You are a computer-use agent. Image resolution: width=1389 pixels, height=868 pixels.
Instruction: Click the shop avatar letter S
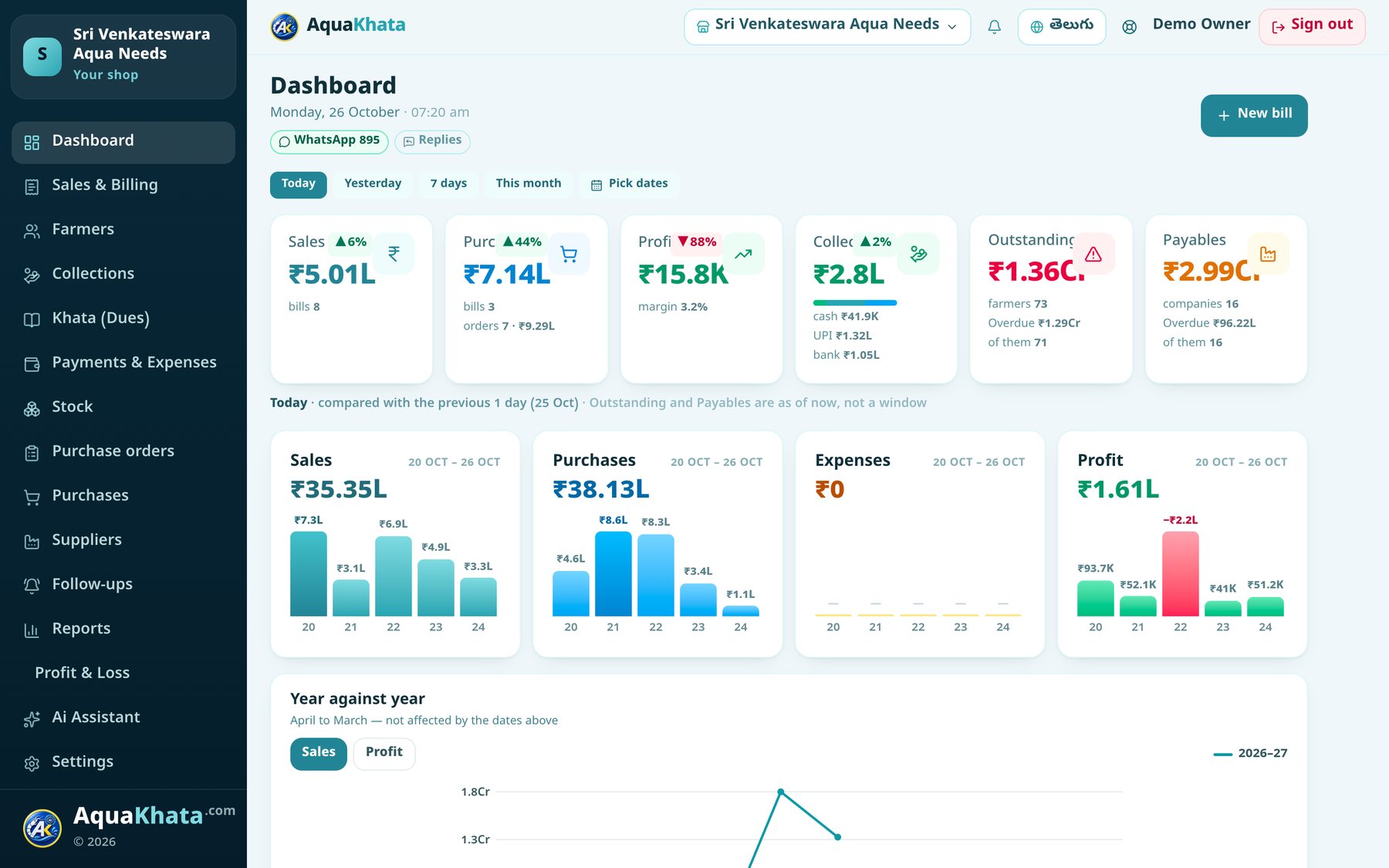point(42,56)
